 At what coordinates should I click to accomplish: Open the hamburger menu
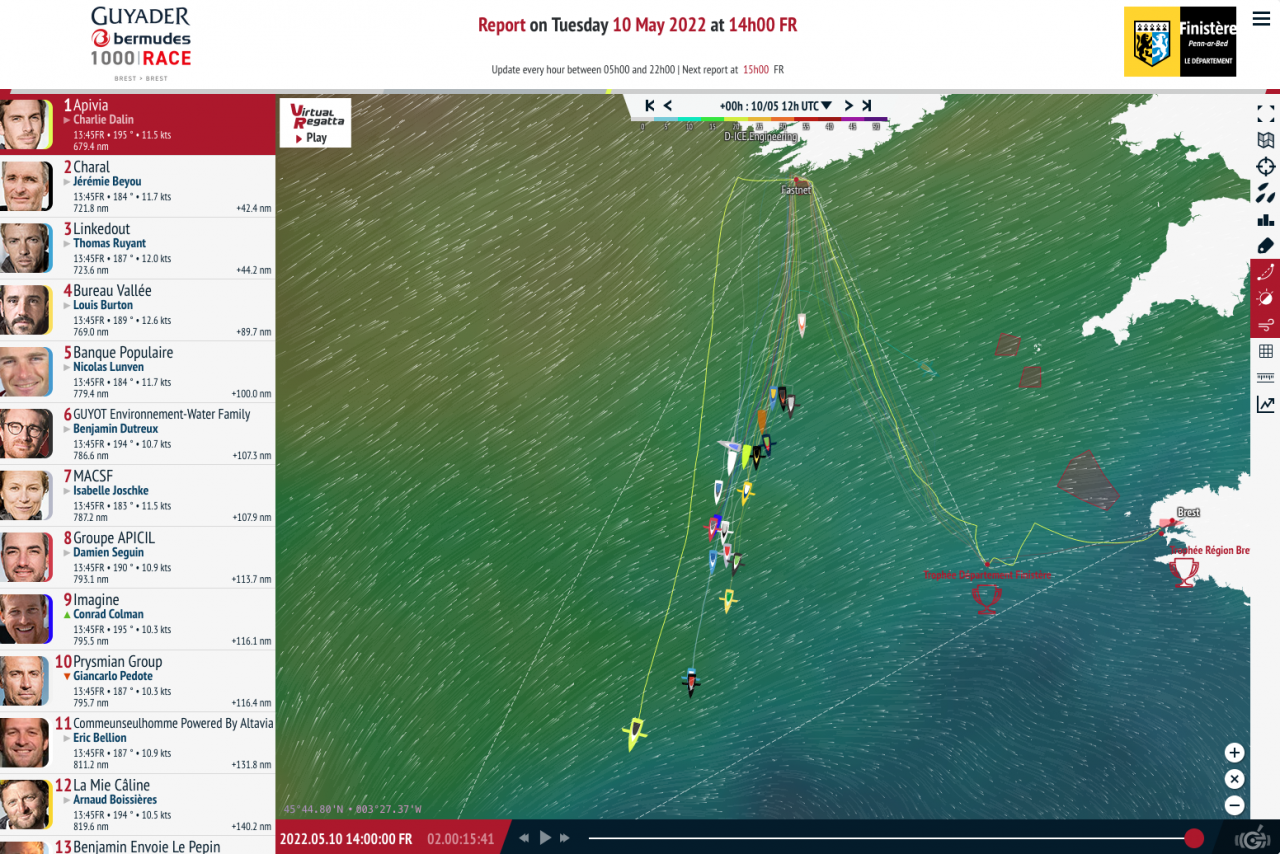click(x=1260, y=20)
